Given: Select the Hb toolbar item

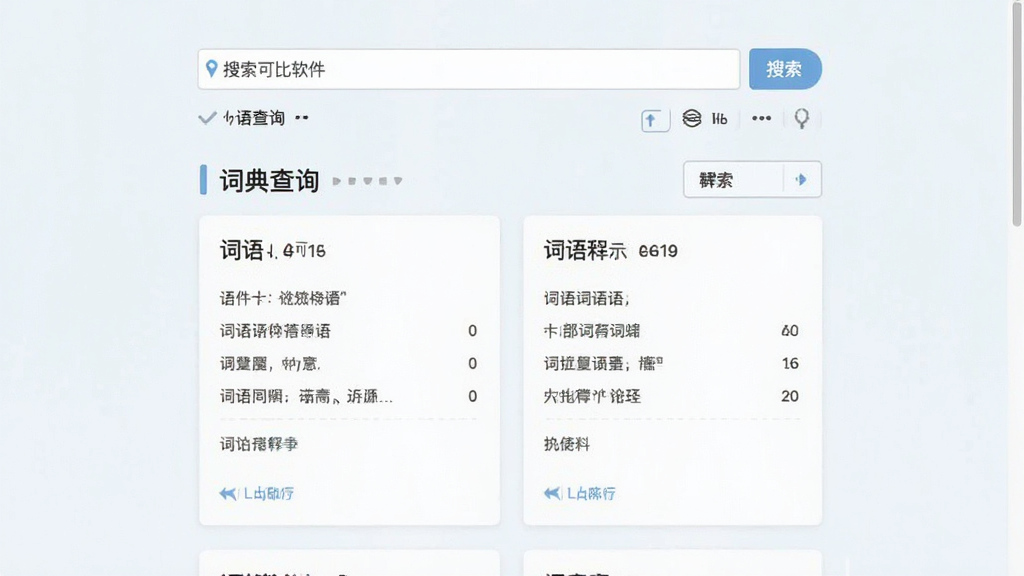Looking at the screenshot, I should (720, 119).
